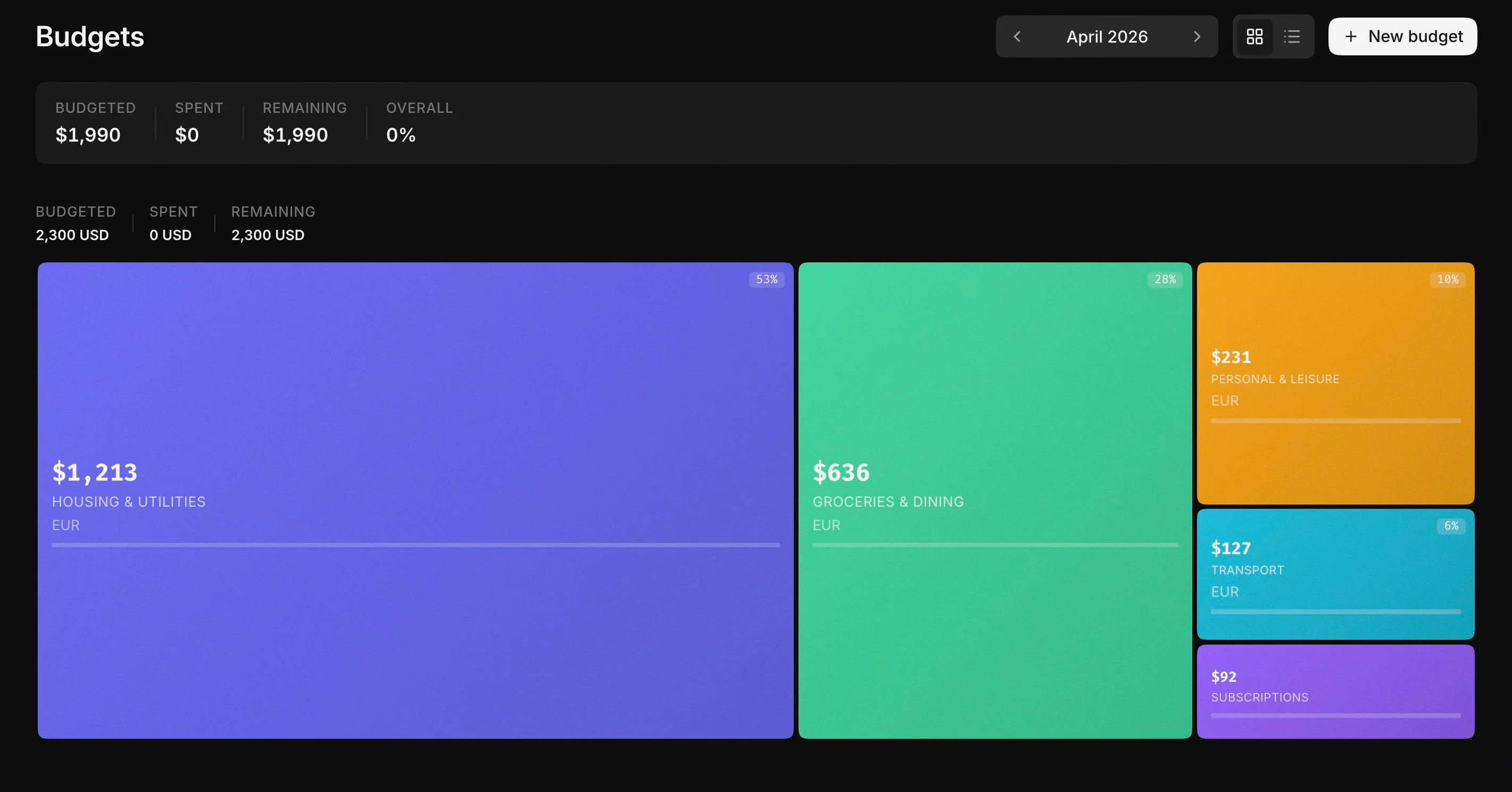Toggle the view mode to grid
The height and width of the screenshot is (792, 1512).
click(x=1256, y=36)
